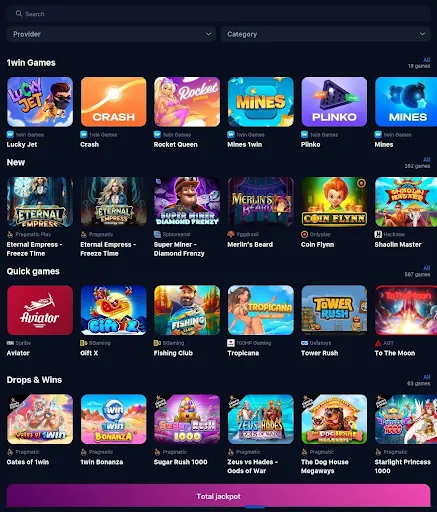The image size is (437, 512).
Task: View all 1win Games via All link
Action: point(426,60)
